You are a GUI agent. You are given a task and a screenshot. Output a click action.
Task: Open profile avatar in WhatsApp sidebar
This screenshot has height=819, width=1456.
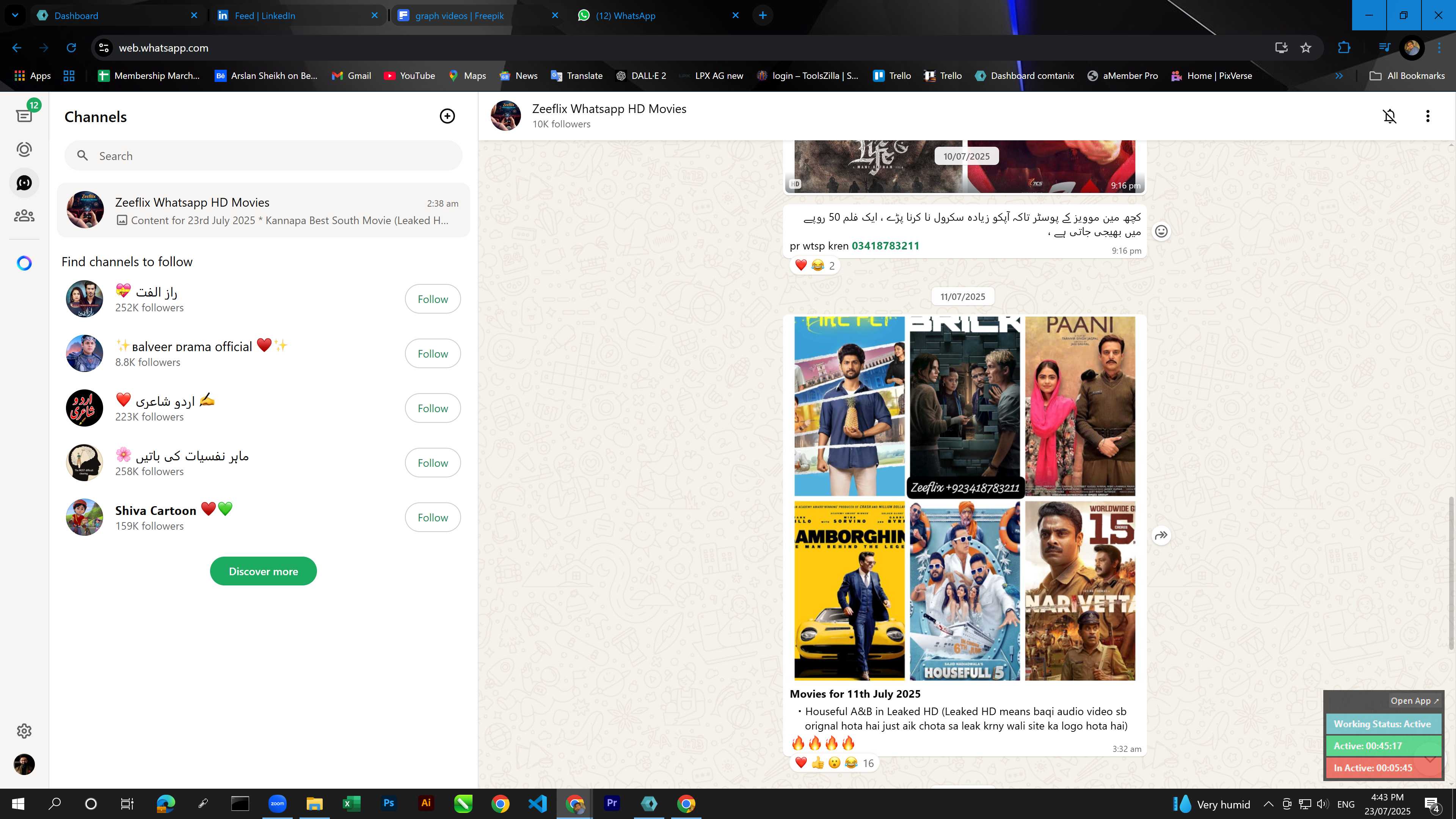coord(24,764)
